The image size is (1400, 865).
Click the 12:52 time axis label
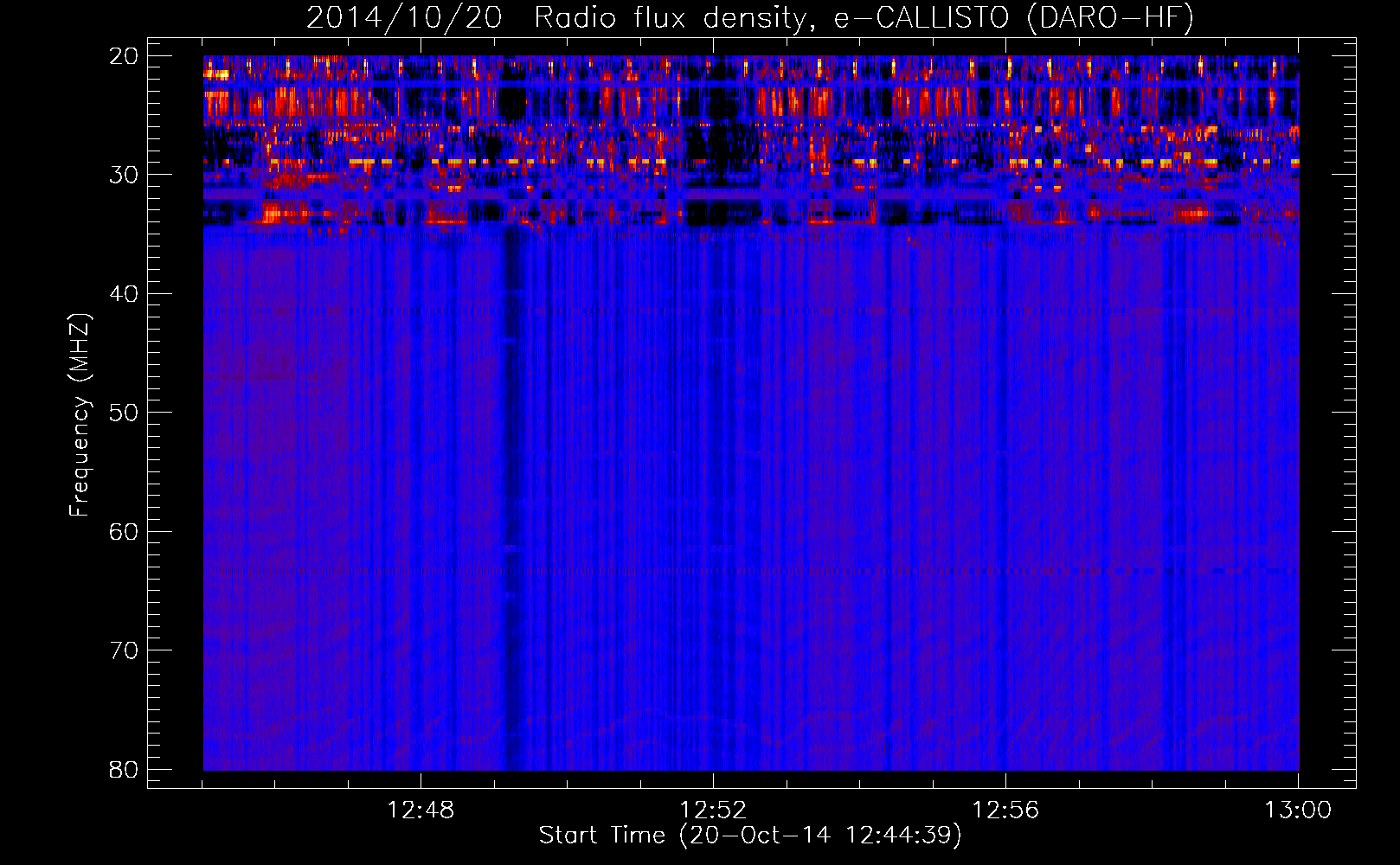click(713, 811)
